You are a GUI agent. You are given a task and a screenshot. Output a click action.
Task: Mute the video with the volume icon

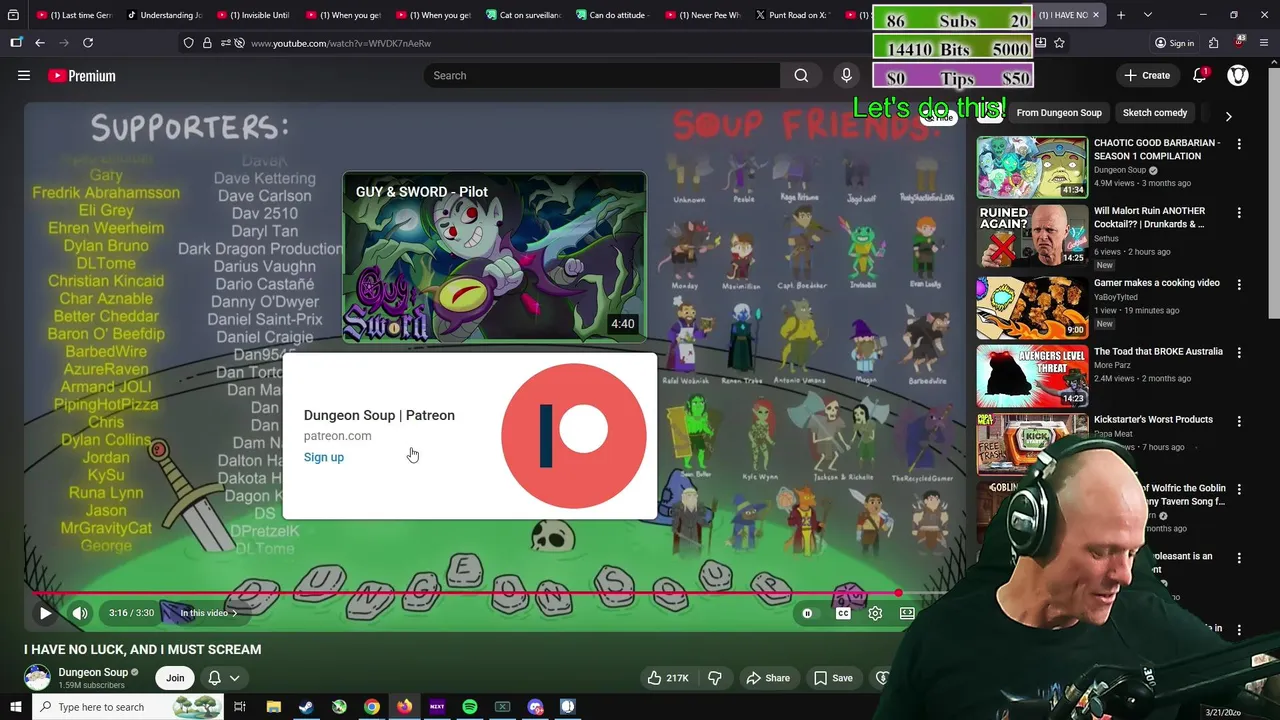(80, 613)
